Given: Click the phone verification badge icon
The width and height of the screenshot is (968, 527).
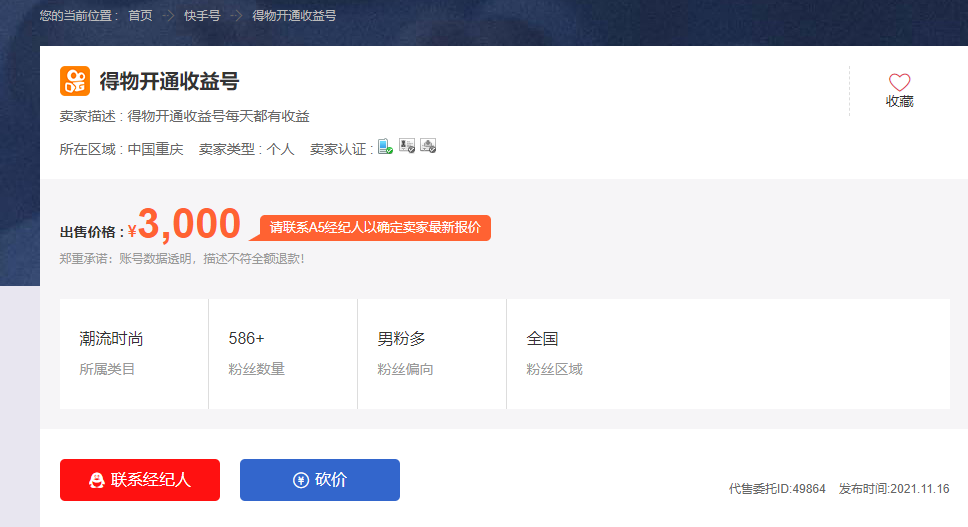Looking at the screenshot, I should click(385, 146).
